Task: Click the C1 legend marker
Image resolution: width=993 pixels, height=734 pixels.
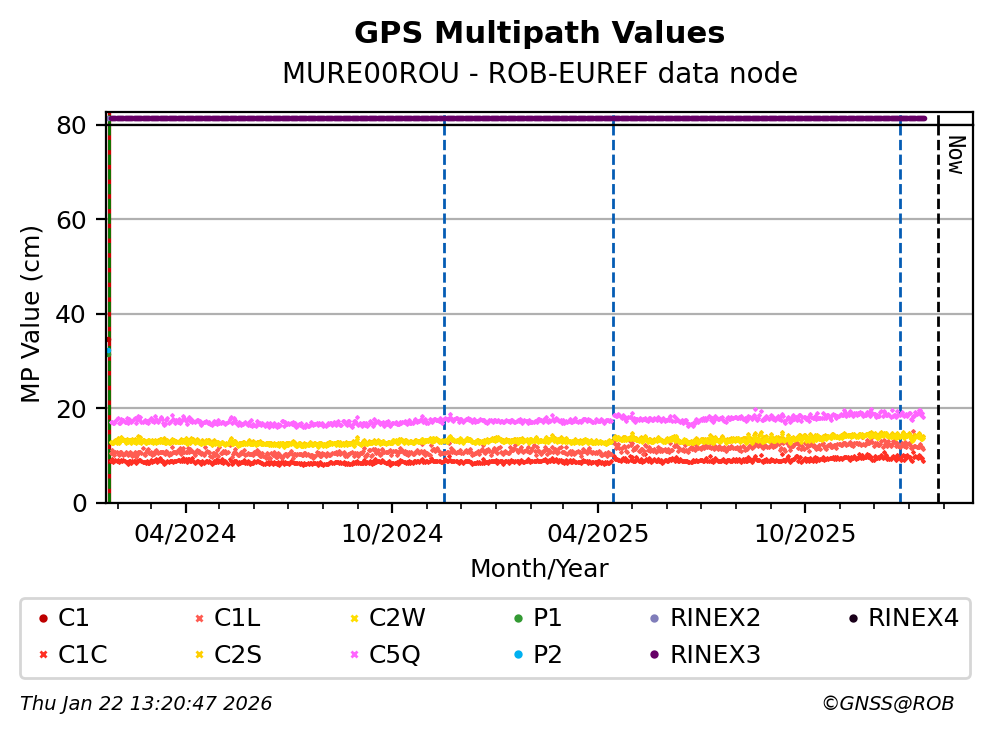Action: (43, 619)
